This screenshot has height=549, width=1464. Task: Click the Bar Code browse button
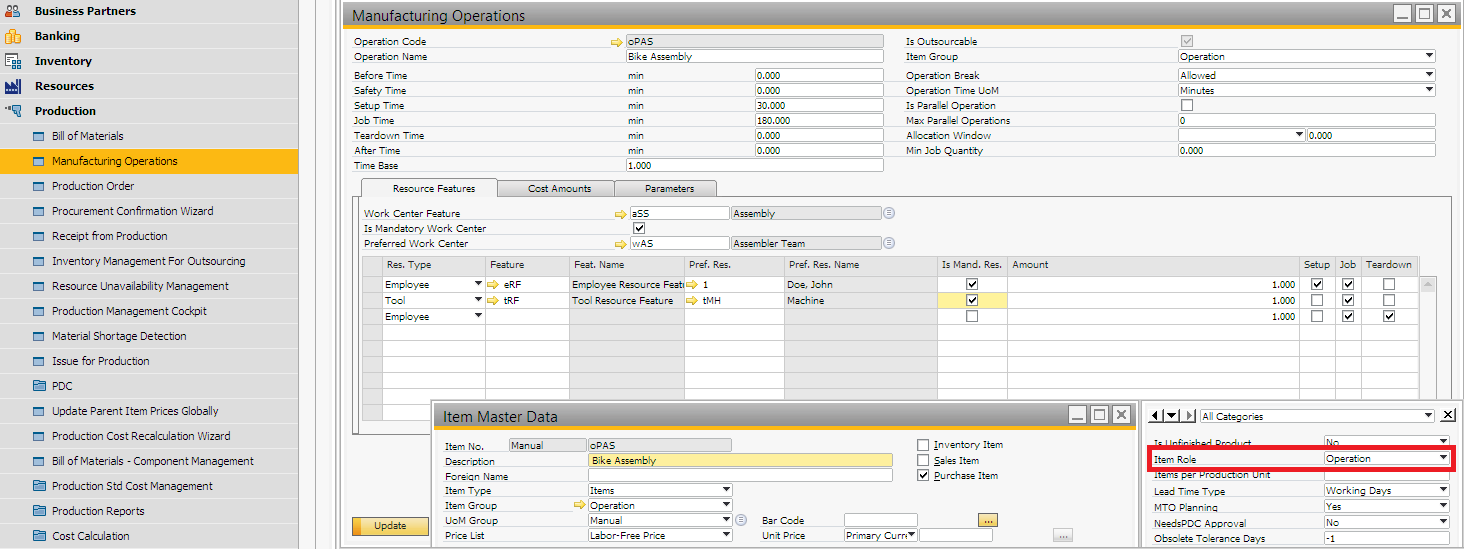[x=988, y=521]
